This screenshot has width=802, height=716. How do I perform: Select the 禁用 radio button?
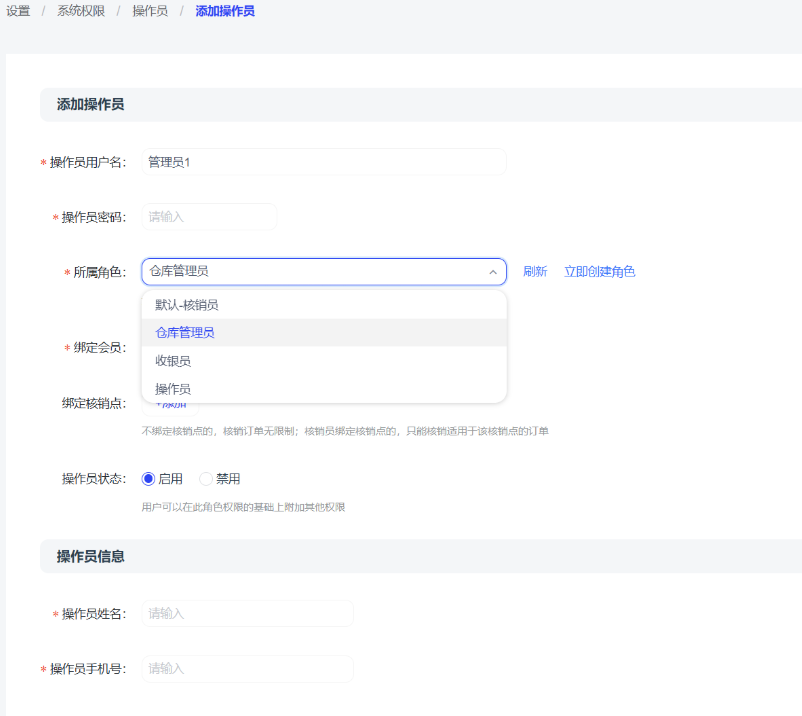tap(206, 479)
